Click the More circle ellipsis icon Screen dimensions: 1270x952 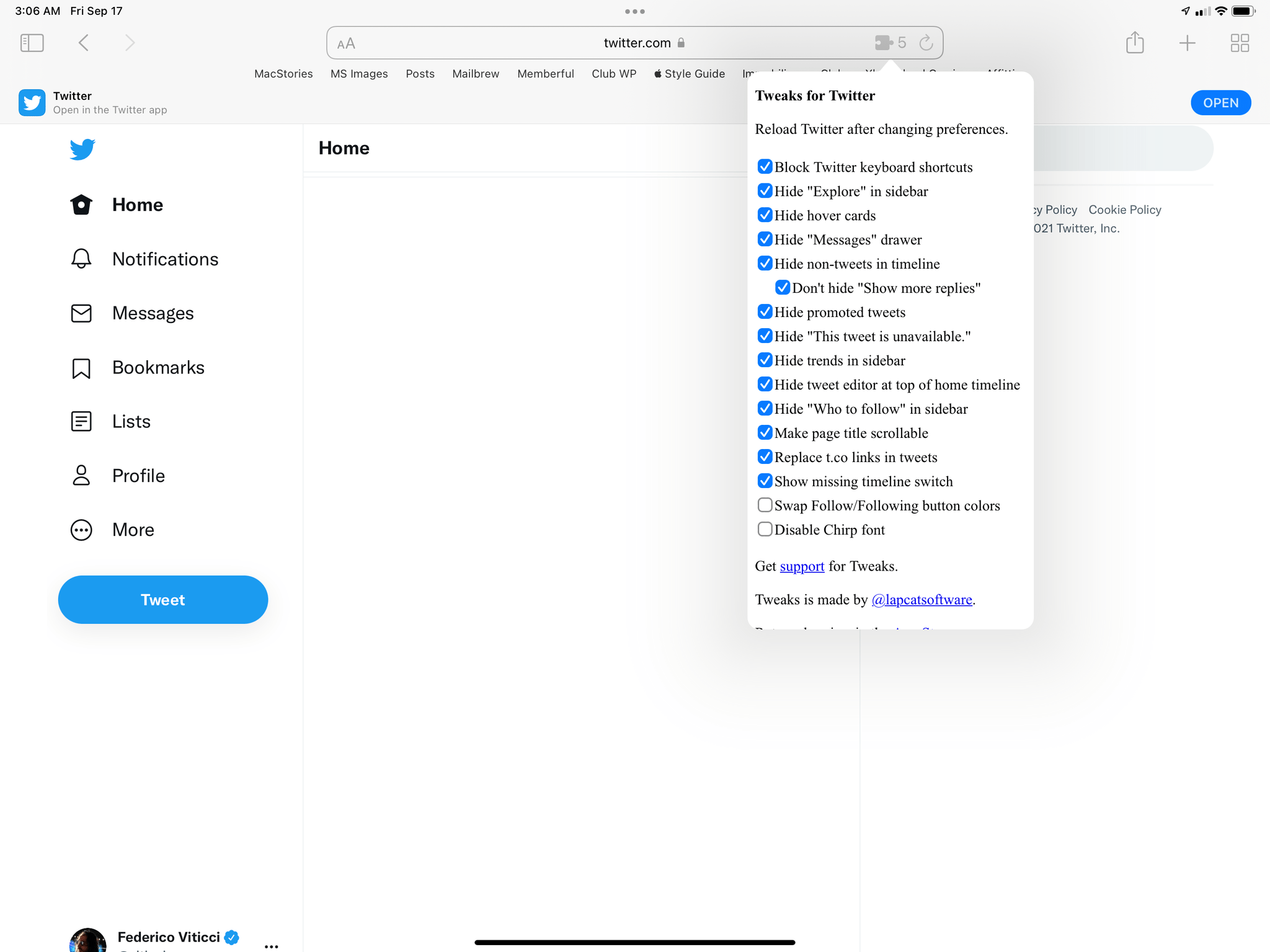(81, 530)
